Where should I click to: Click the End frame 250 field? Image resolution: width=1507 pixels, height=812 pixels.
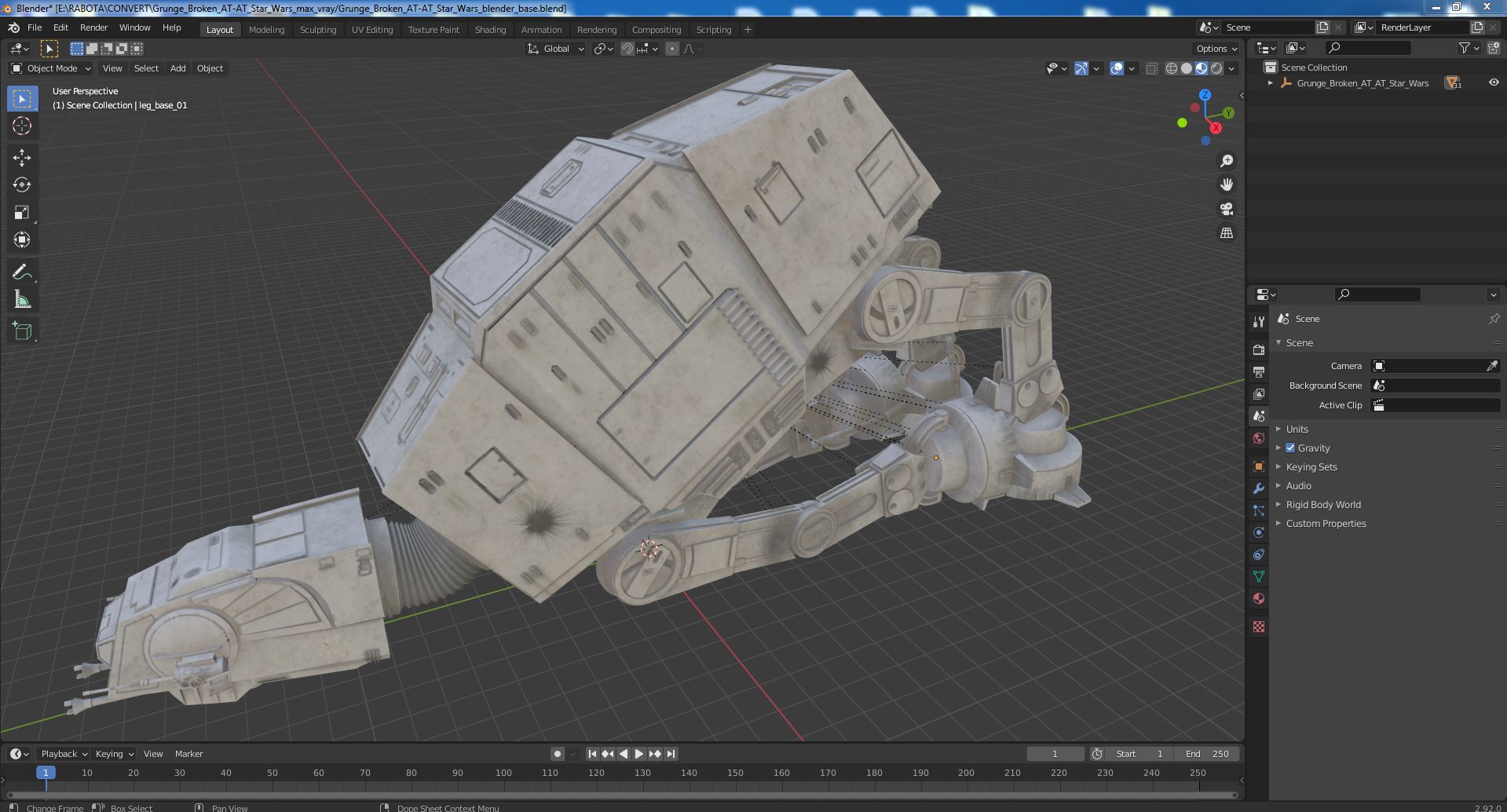pyautogui.click(x=1207, y=754)
